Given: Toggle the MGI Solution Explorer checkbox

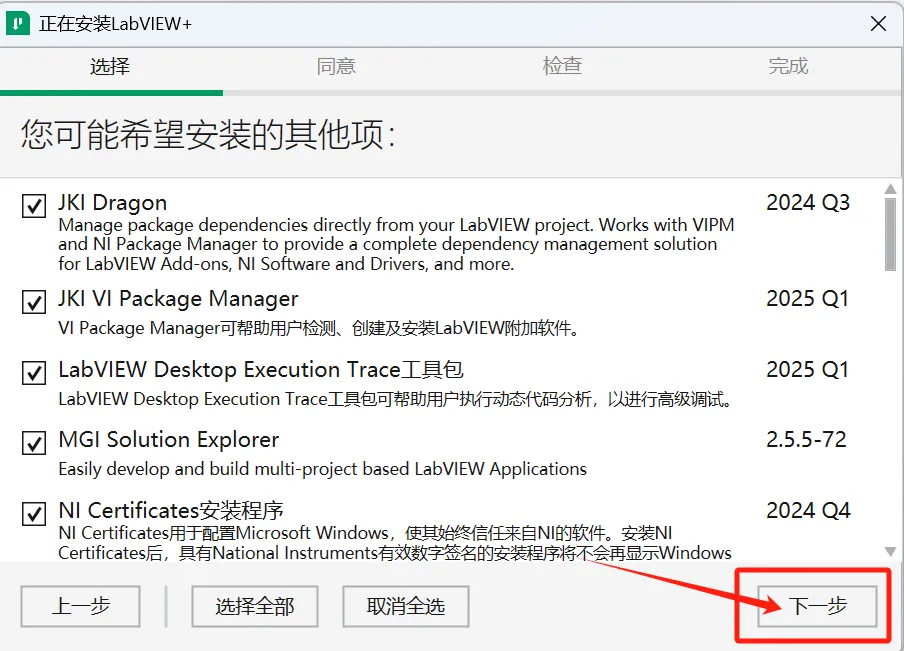Looking at the screenshot, I should [x=34, y=443].
